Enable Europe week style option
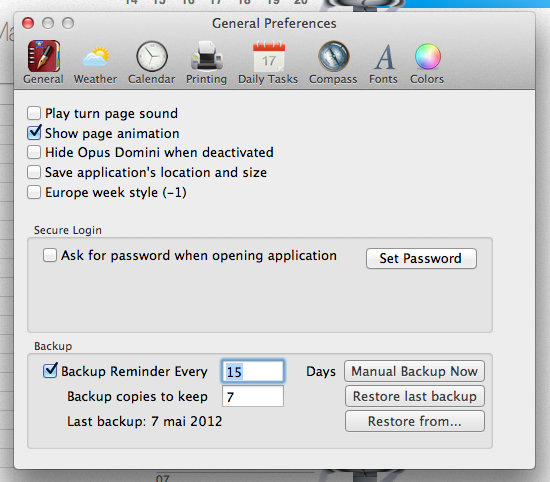The height and width of the screenshot is (482, 550). 34,192
